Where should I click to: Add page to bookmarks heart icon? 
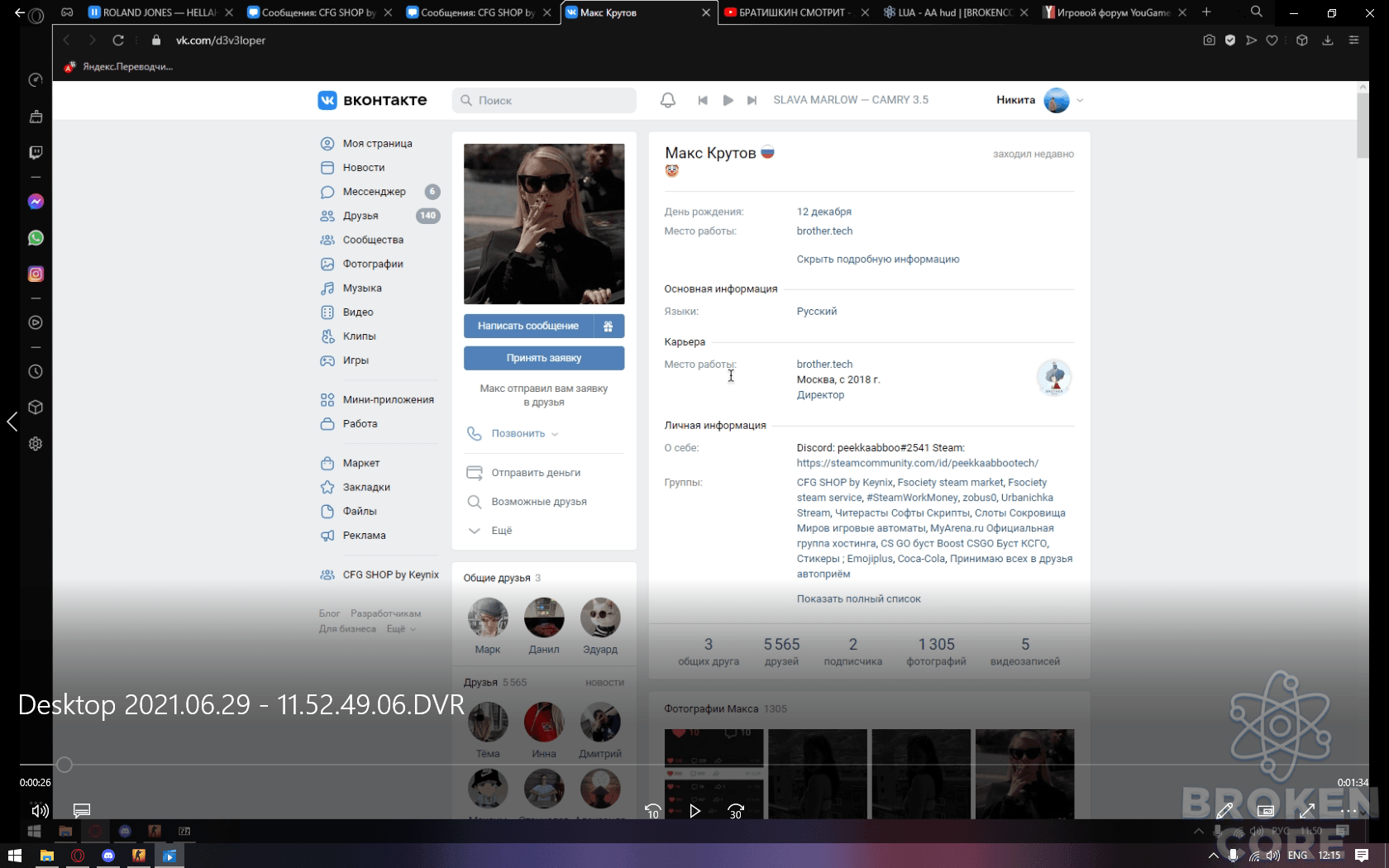(1272, 40)
